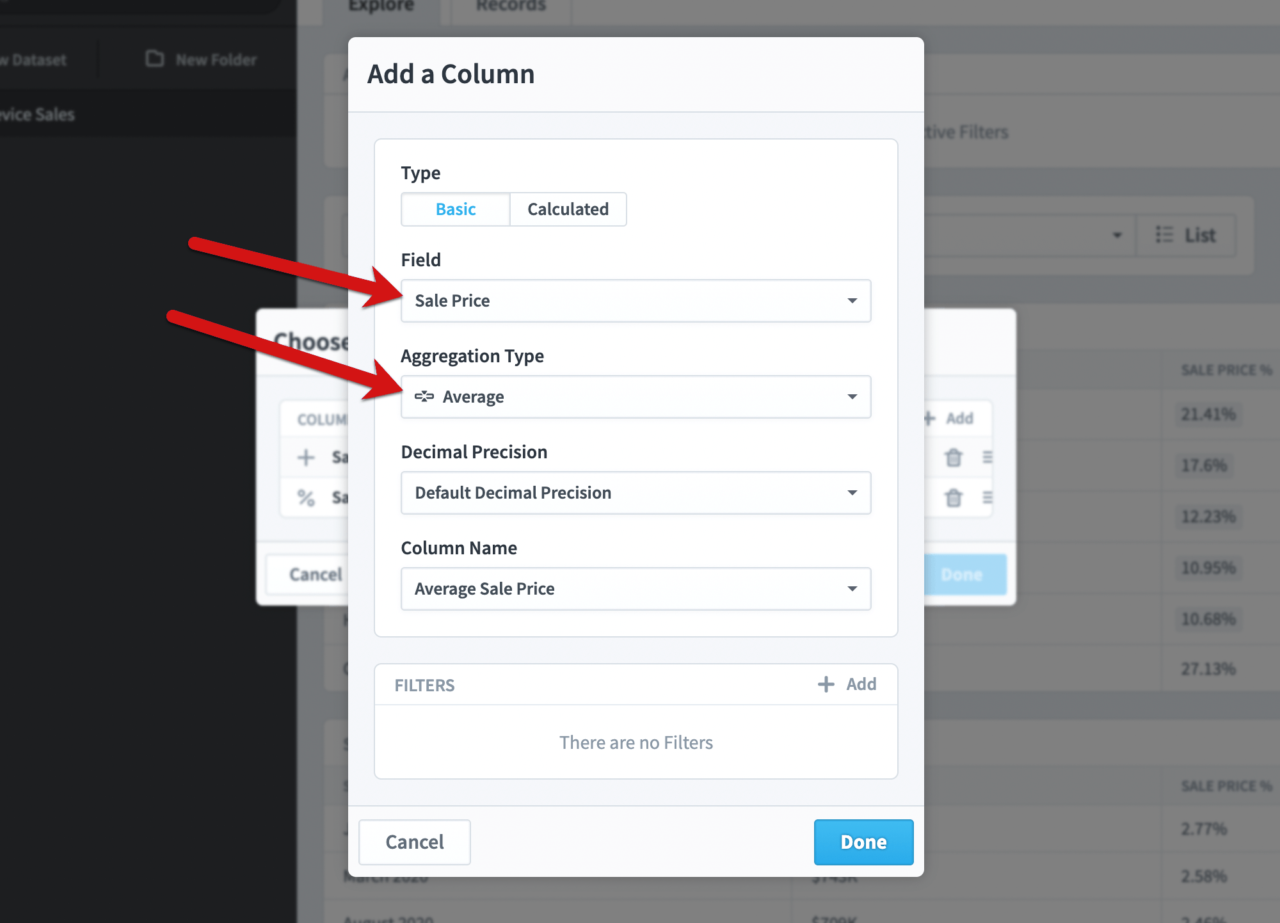Click the percent column type icon
The image size is (1280, 923).
306,497
